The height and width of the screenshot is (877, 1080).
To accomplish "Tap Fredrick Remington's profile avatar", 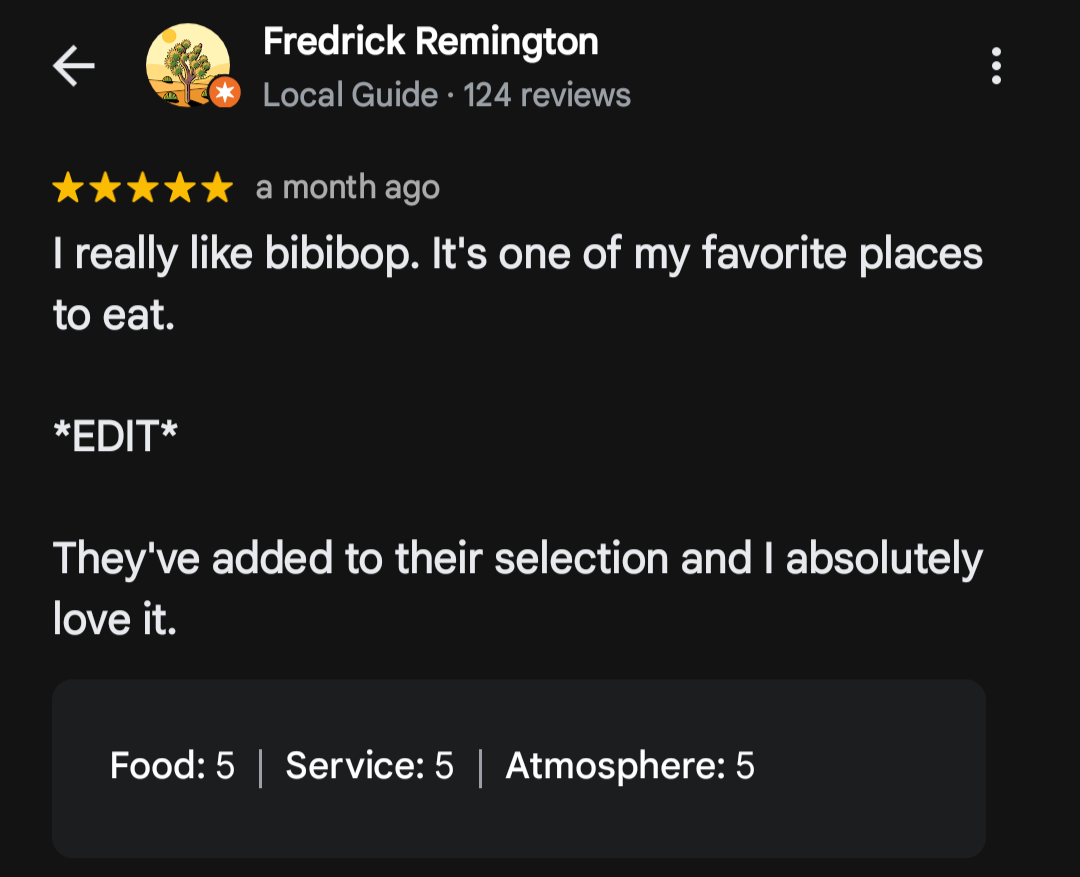I will click(x=187, y=64).
